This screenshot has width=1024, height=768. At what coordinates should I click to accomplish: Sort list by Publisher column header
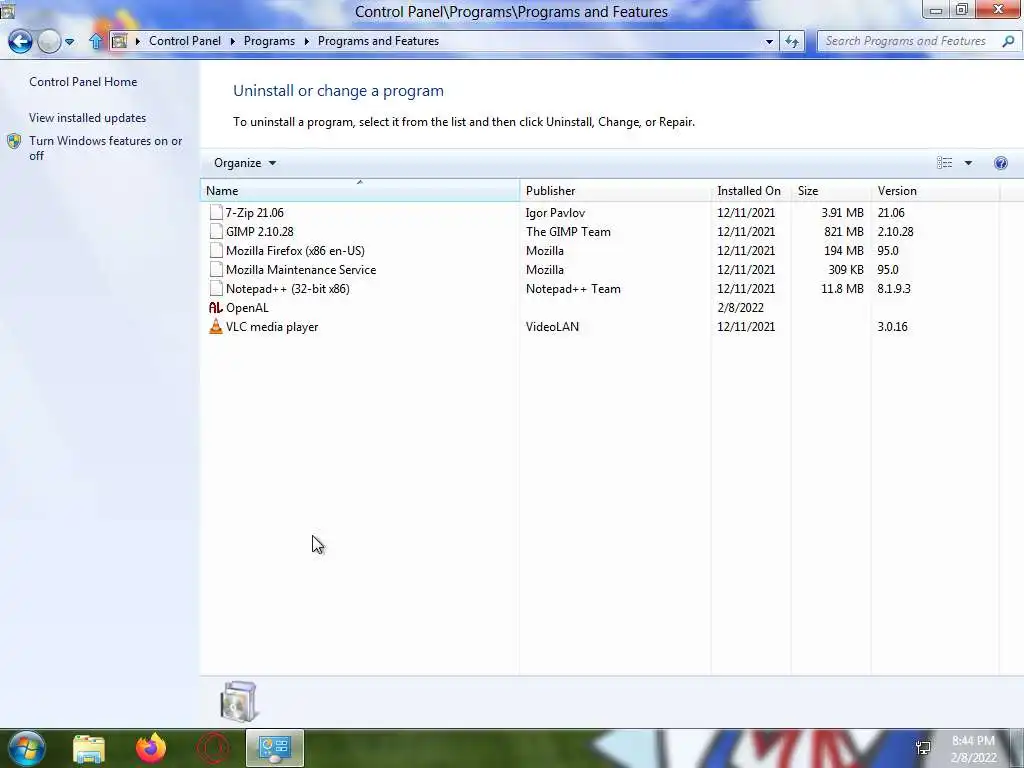tap(615, 191)
